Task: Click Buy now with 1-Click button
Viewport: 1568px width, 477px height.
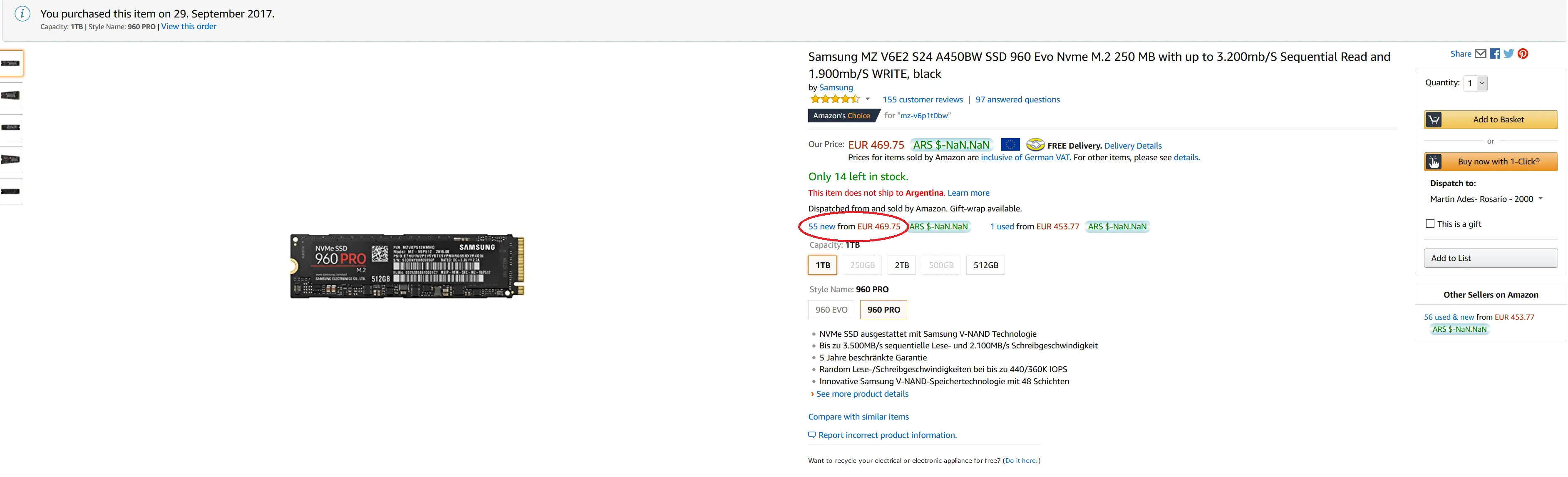Action: click(1491, 162)
